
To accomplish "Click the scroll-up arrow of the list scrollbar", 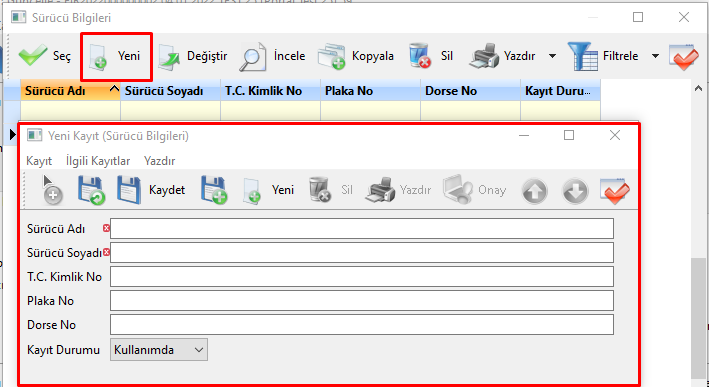I will point(699,89).
